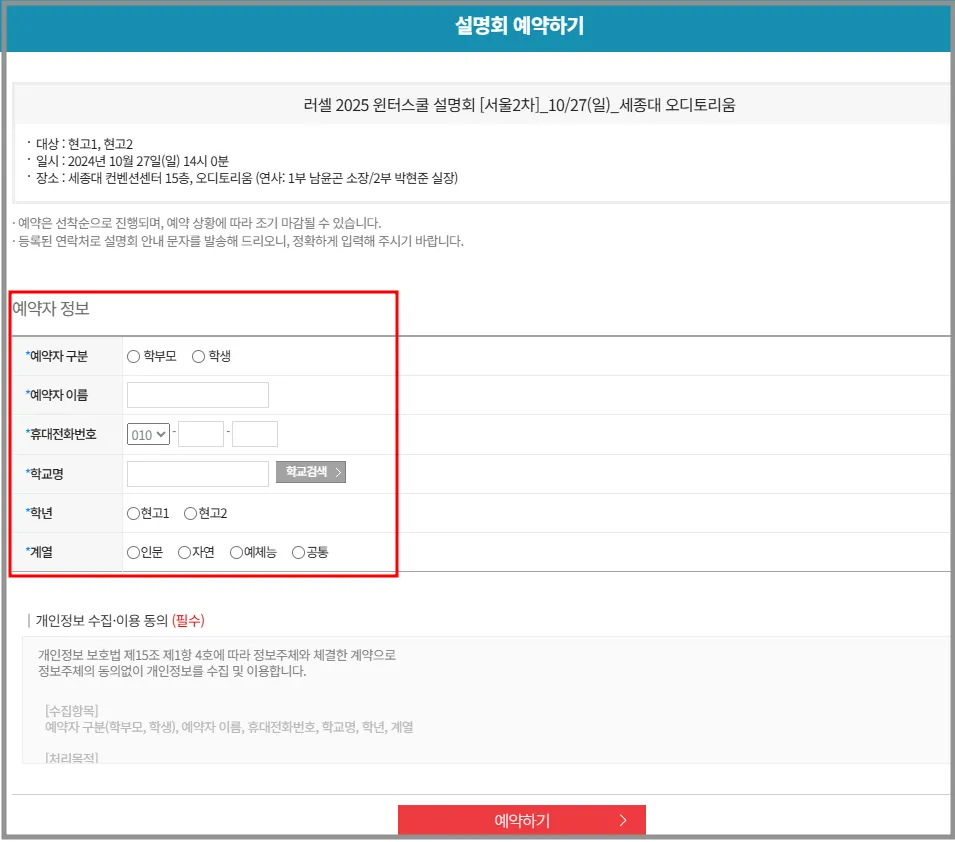Choose grade 현고2
Viewport: 955px width, 842px height.
190,514
